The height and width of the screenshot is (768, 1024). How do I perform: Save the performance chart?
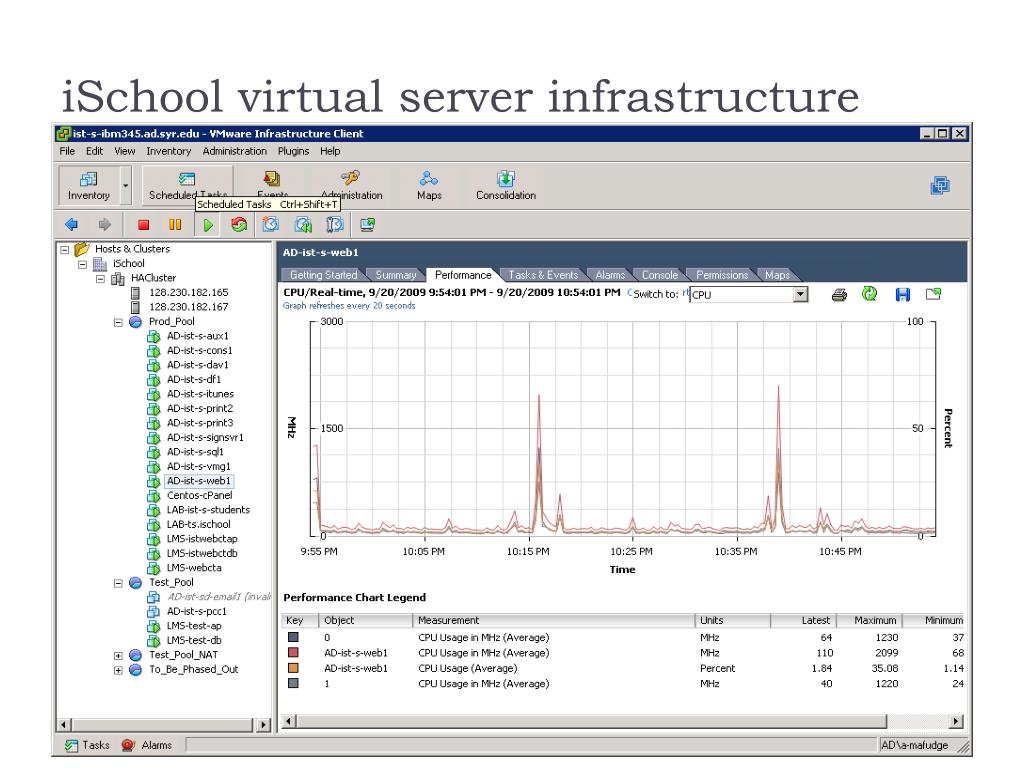[903, 295]
